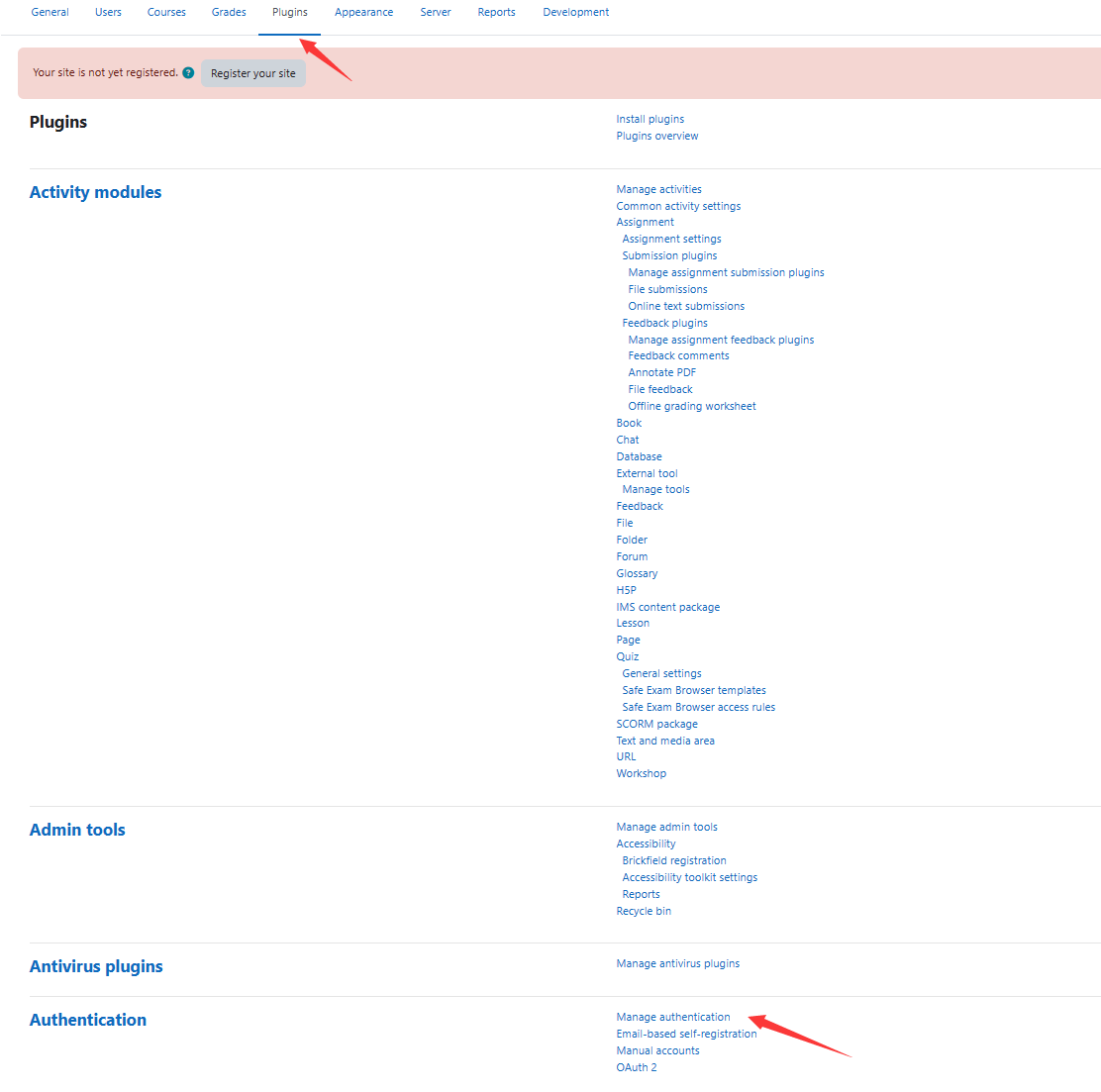
Task: Open Safe Exam Browser templates settings
Action: click(x=693, y=691)
